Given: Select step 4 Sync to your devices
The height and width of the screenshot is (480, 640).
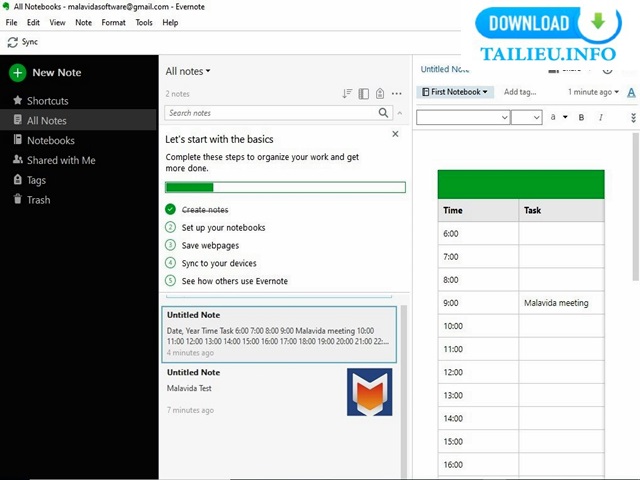Looking at the screenshot, I should coord(211,263).
